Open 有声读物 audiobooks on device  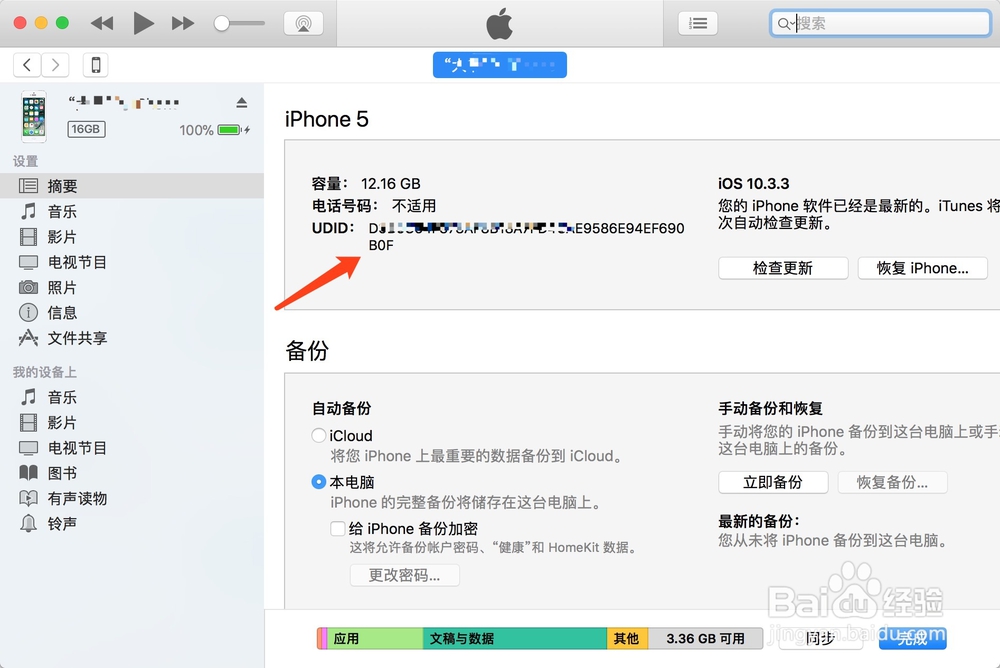(131, 498)
